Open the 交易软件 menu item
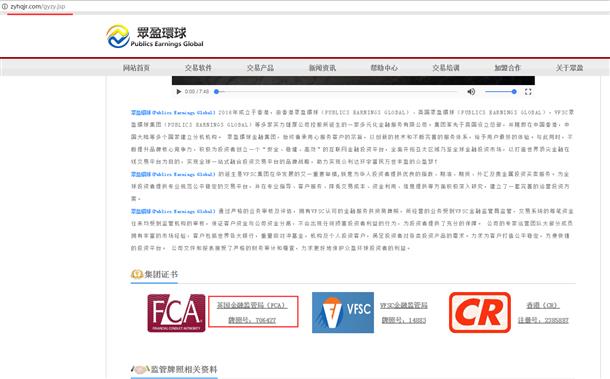The image size is (610, 379). pyautogui.click(x=198, y=68)
